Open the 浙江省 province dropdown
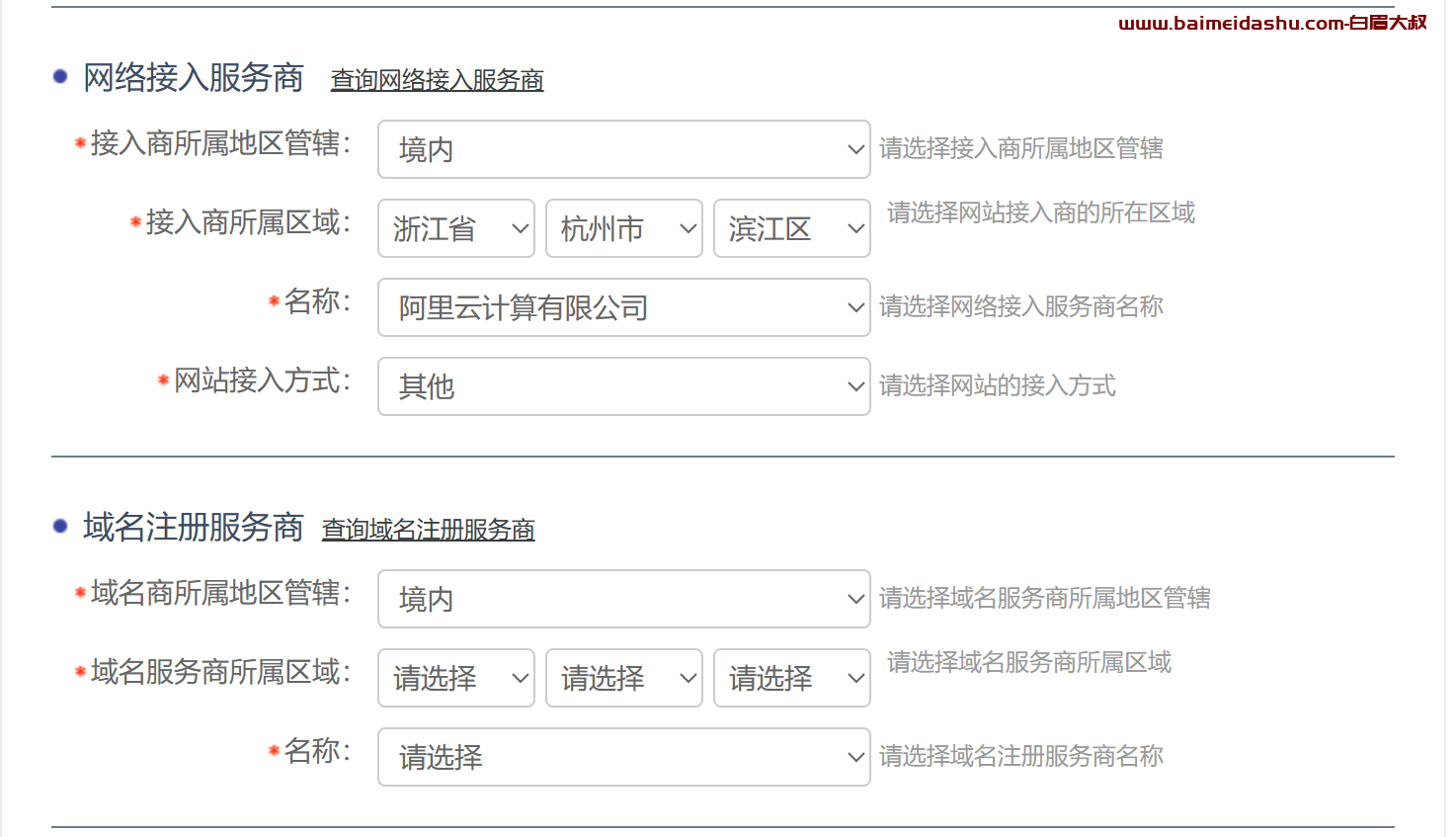 click(x=456, y=228)
